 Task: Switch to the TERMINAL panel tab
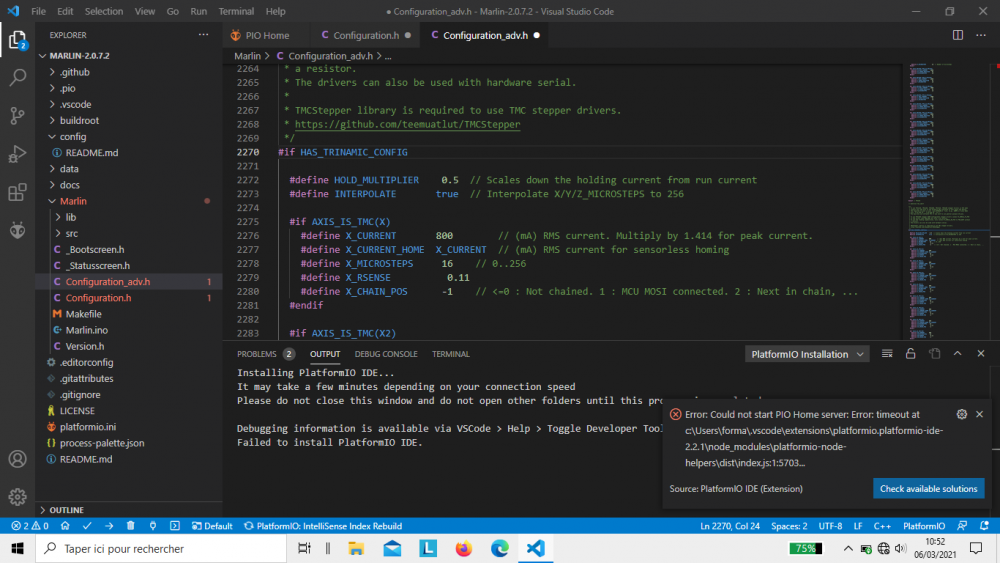450,354
